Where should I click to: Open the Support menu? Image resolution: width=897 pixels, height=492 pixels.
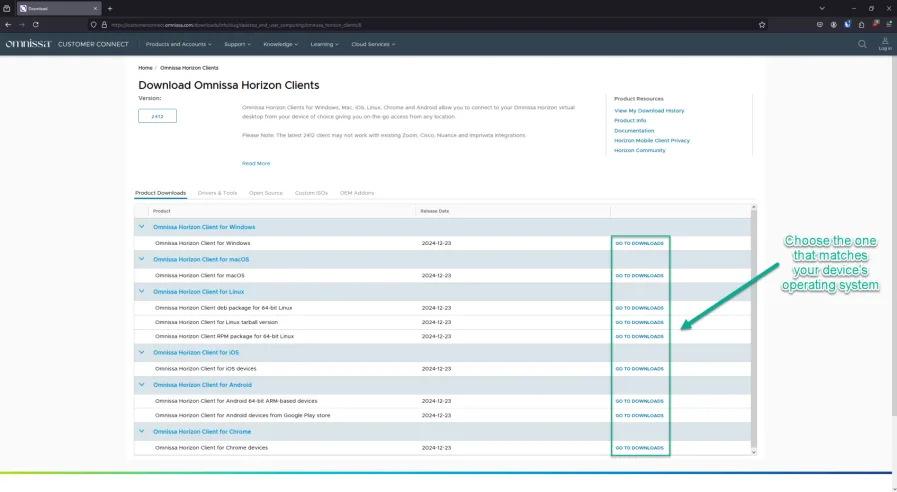[x=237, y=44]
